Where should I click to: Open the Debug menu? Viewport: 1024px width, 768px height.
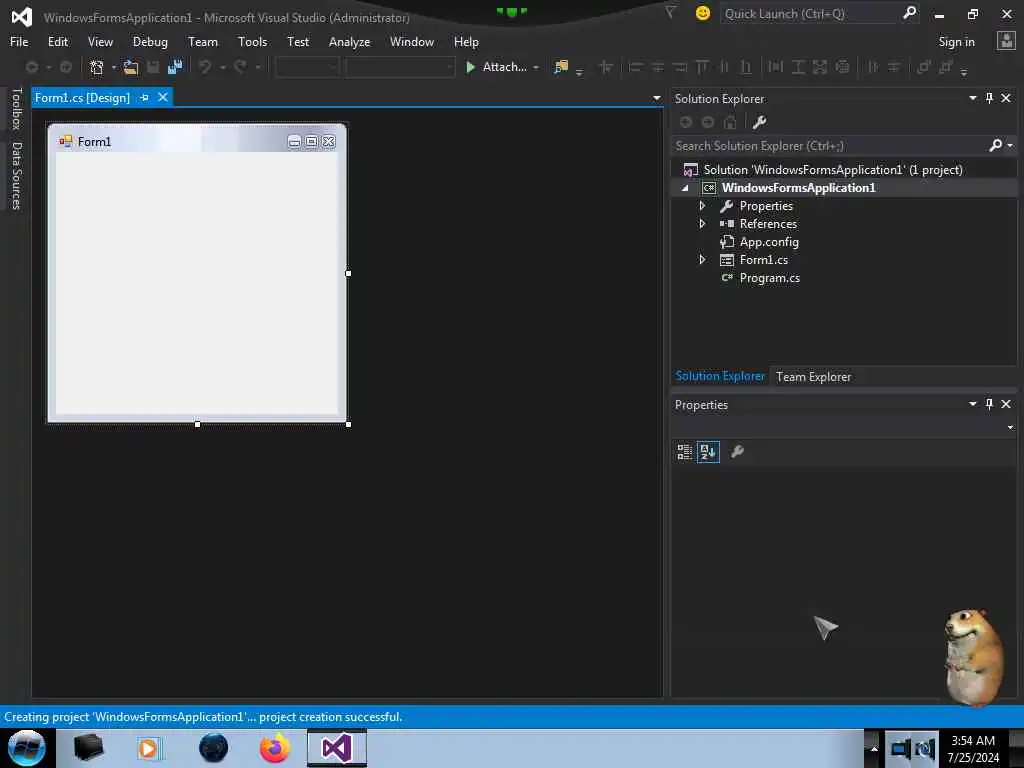tap(150, 42)
